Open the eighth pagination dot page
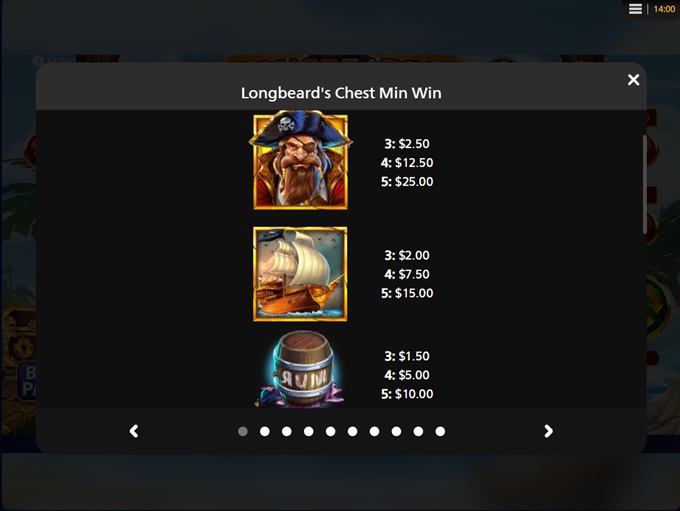Image resolution: width=680 pixels, height=511 pixels. pos(396,431)
